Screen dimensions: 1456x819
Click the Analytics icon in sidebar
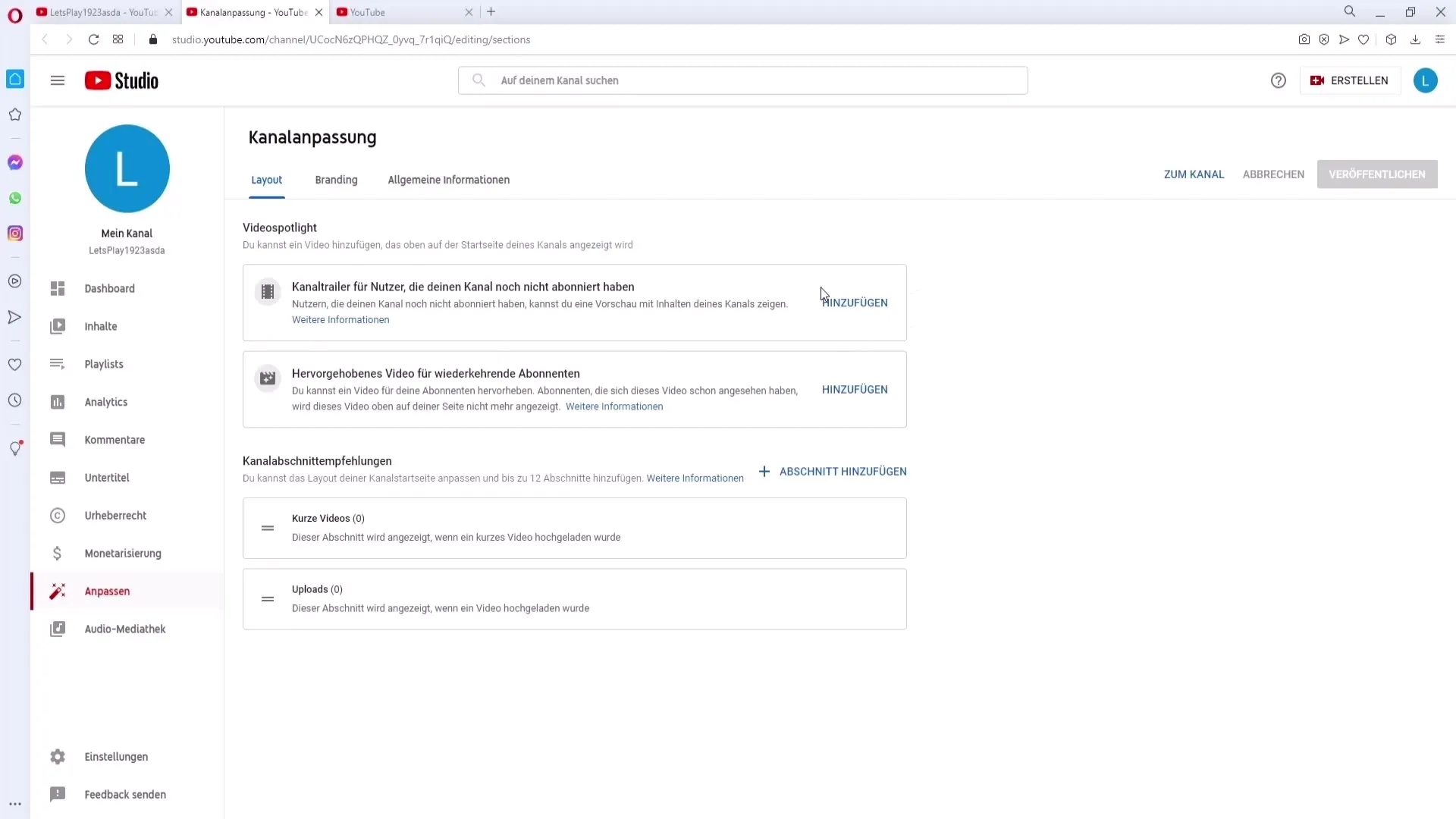pyautogui.click(x=57, y=401)
